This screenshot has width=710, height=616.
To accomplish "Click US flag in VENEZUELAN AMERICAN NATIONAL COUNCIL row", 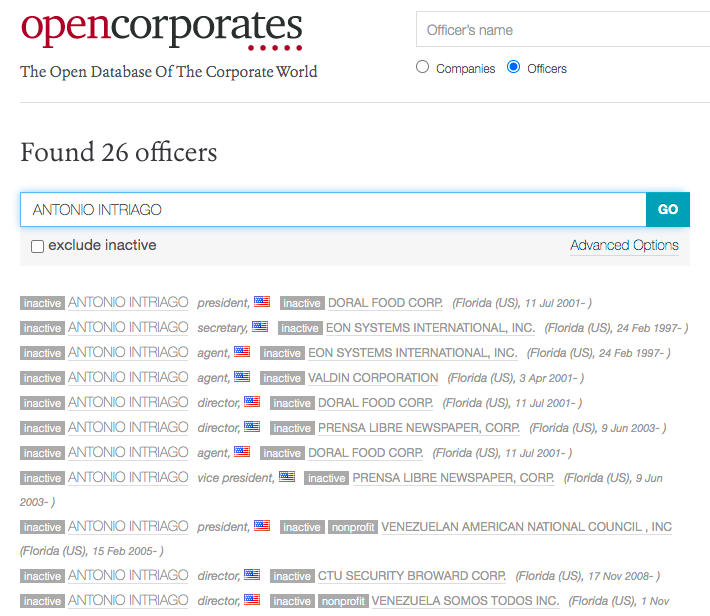I will (x=262, y=525).
